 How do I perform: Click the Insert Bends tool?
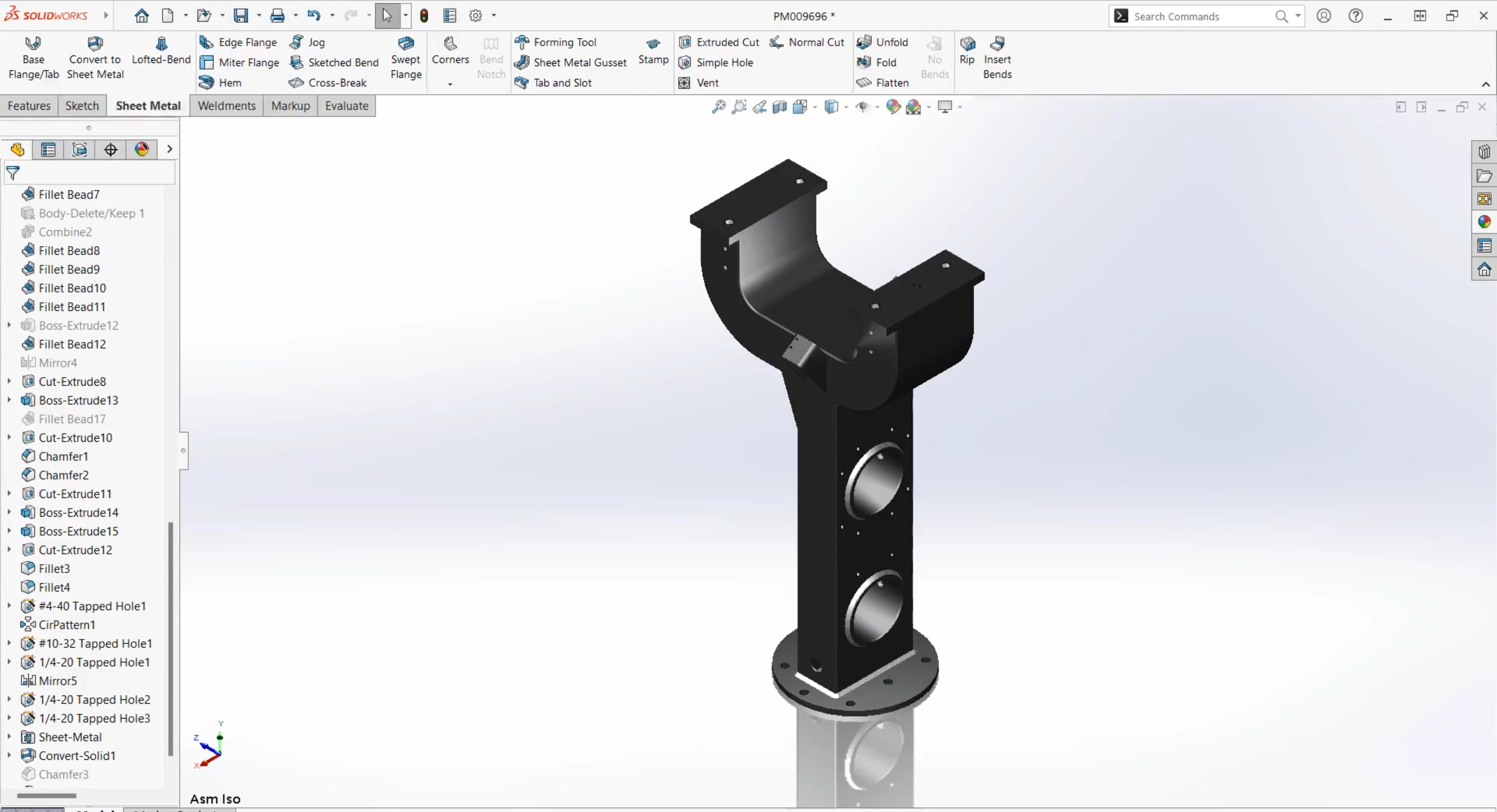click(x=997, y=58)
